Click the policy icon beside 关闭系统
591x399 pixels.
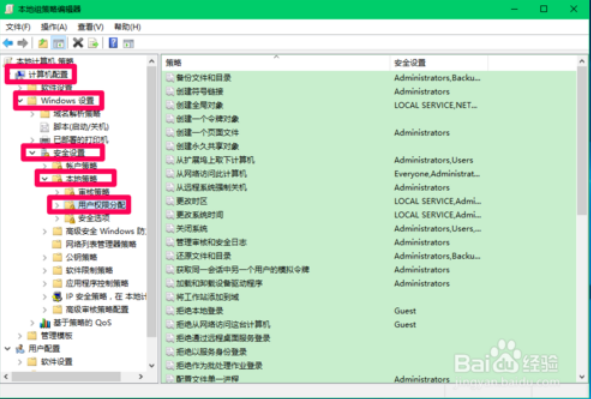pos(170,229)
